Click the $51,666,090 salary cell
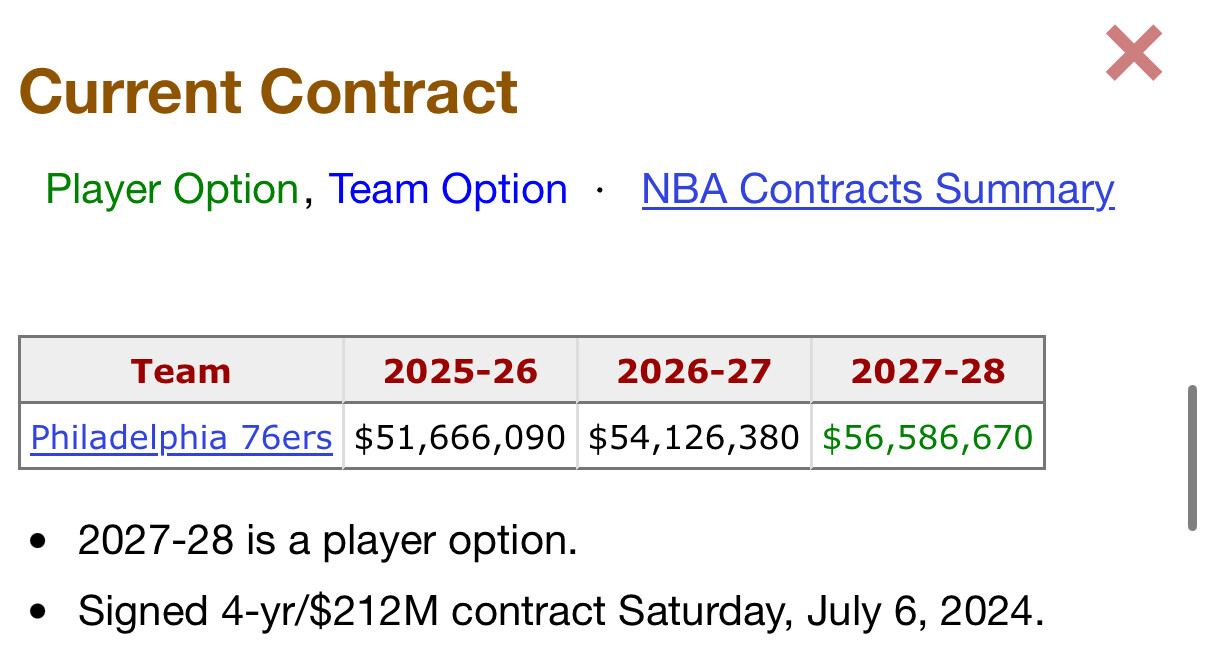 460,437
